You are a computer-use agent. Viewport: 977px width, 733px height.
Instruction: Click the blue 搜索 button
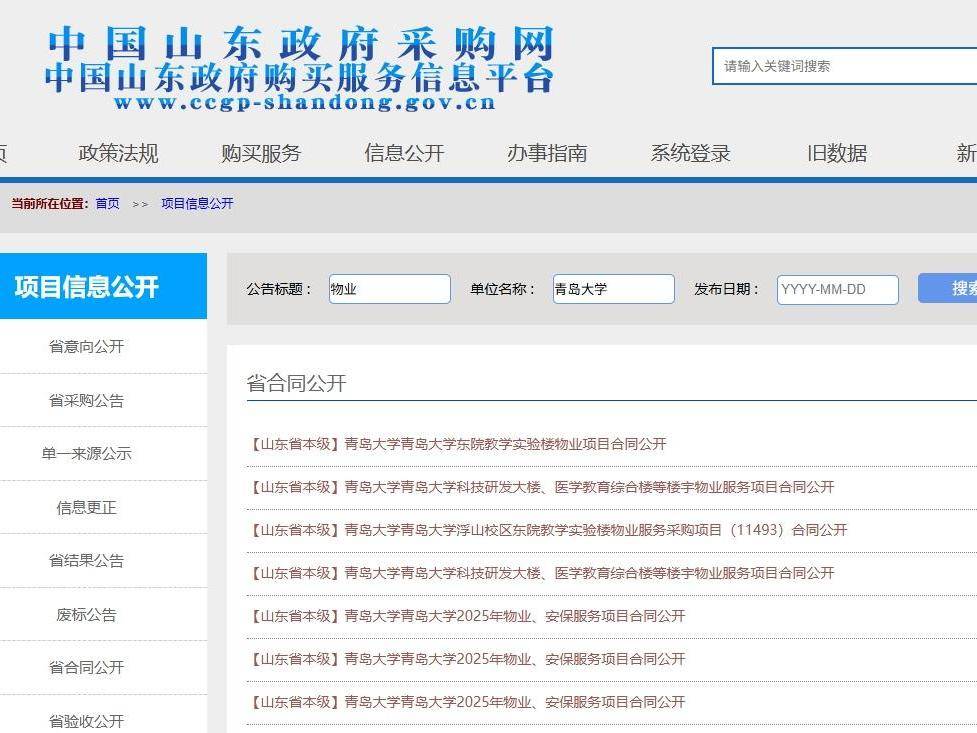pos(947,288)
